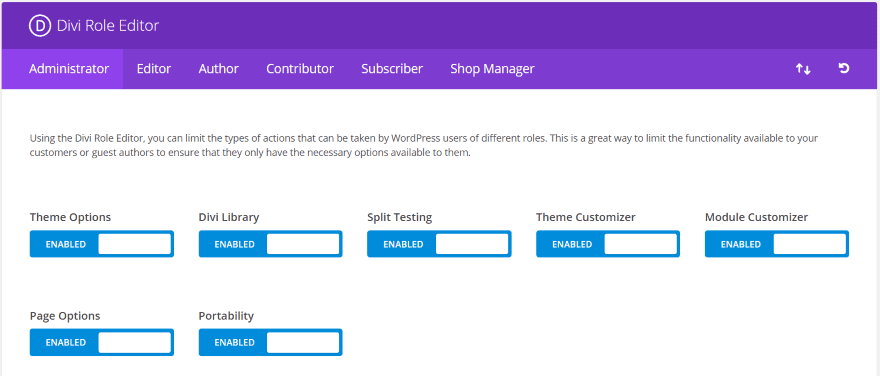Click the Divi logo icon

click(x=40, y=26)
